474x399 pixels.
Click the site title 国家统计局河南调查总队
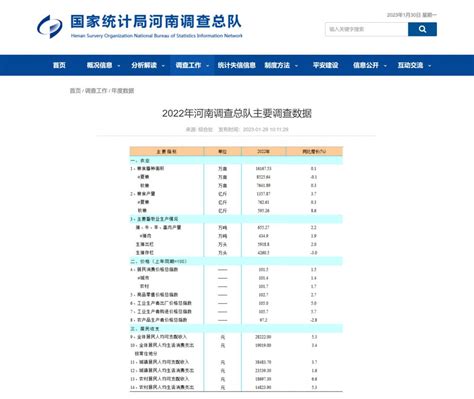tap(156, 22)
